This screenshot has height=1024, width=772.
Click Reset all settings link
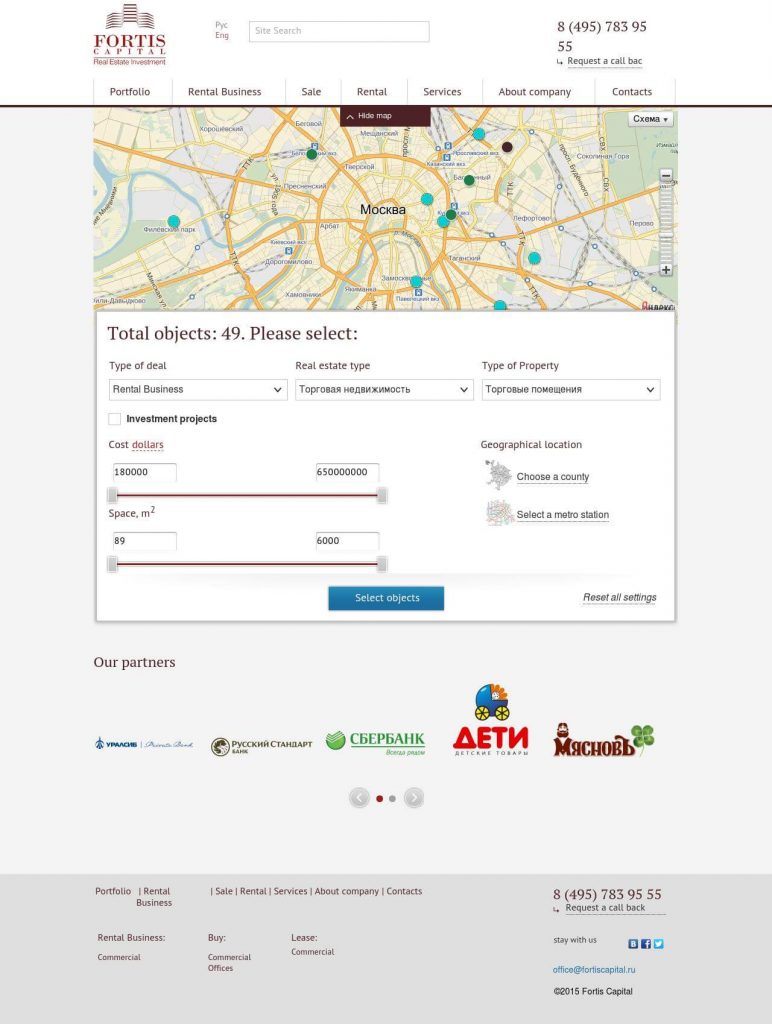tap(620, 598)
